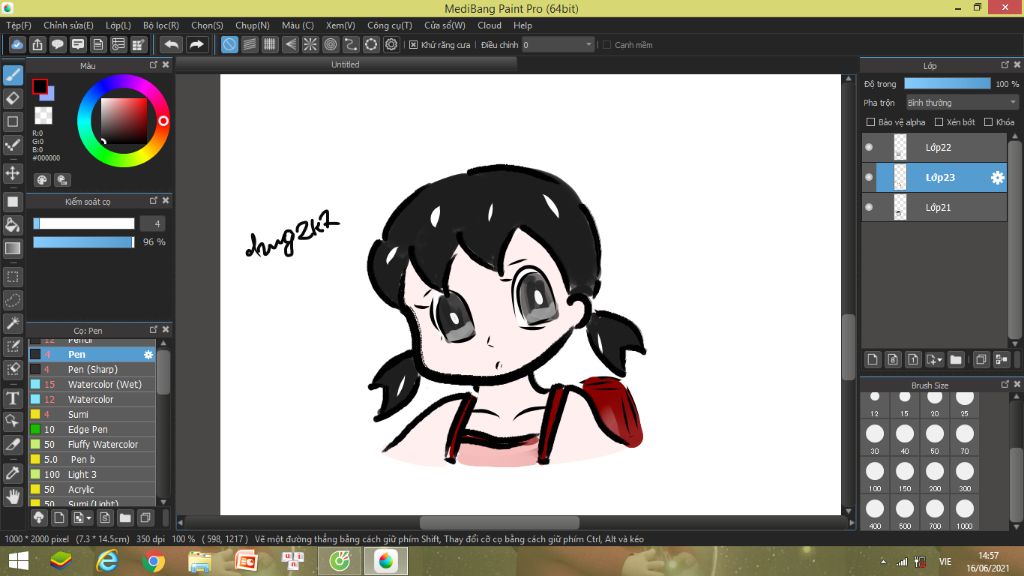
Task: Click the Redo arrow in toolbar
Action: click(x=196, y=44)
